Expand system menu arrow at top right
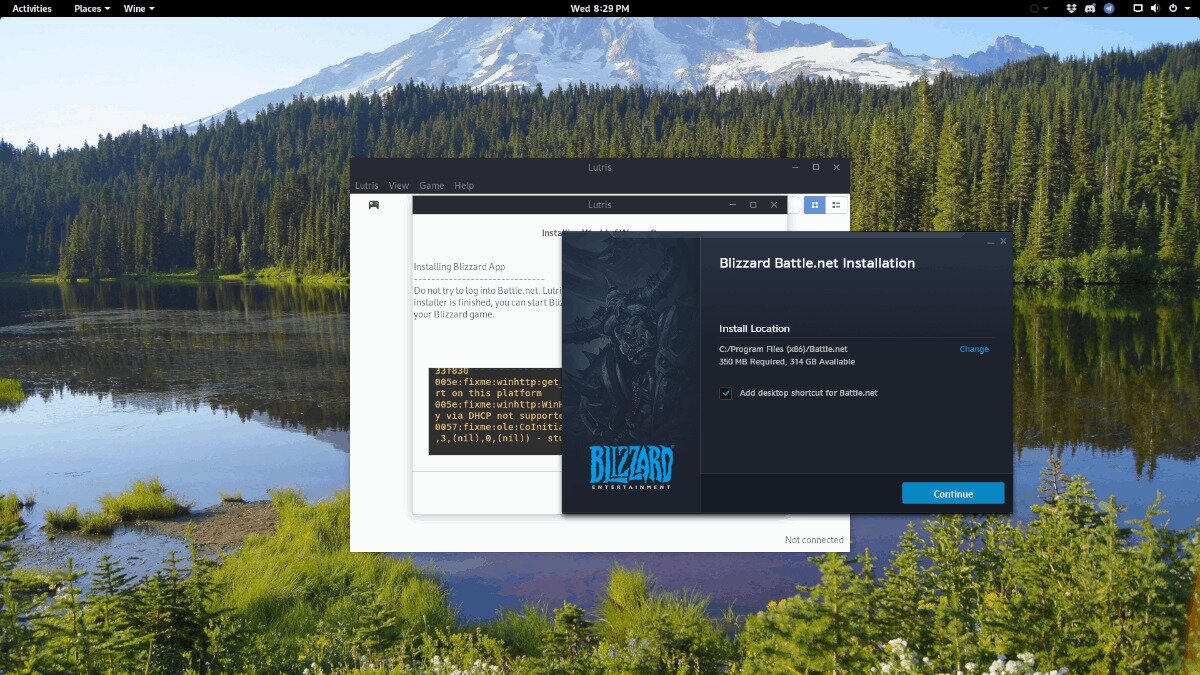Image resolution: width=1200 pixels, height=675 pixels. [1187, 8]
